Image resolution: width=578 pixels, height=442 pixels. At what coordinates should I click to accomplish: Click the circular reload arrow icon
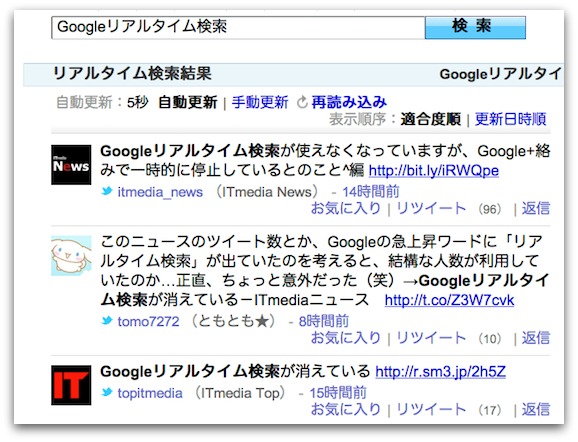pos(302,102)
